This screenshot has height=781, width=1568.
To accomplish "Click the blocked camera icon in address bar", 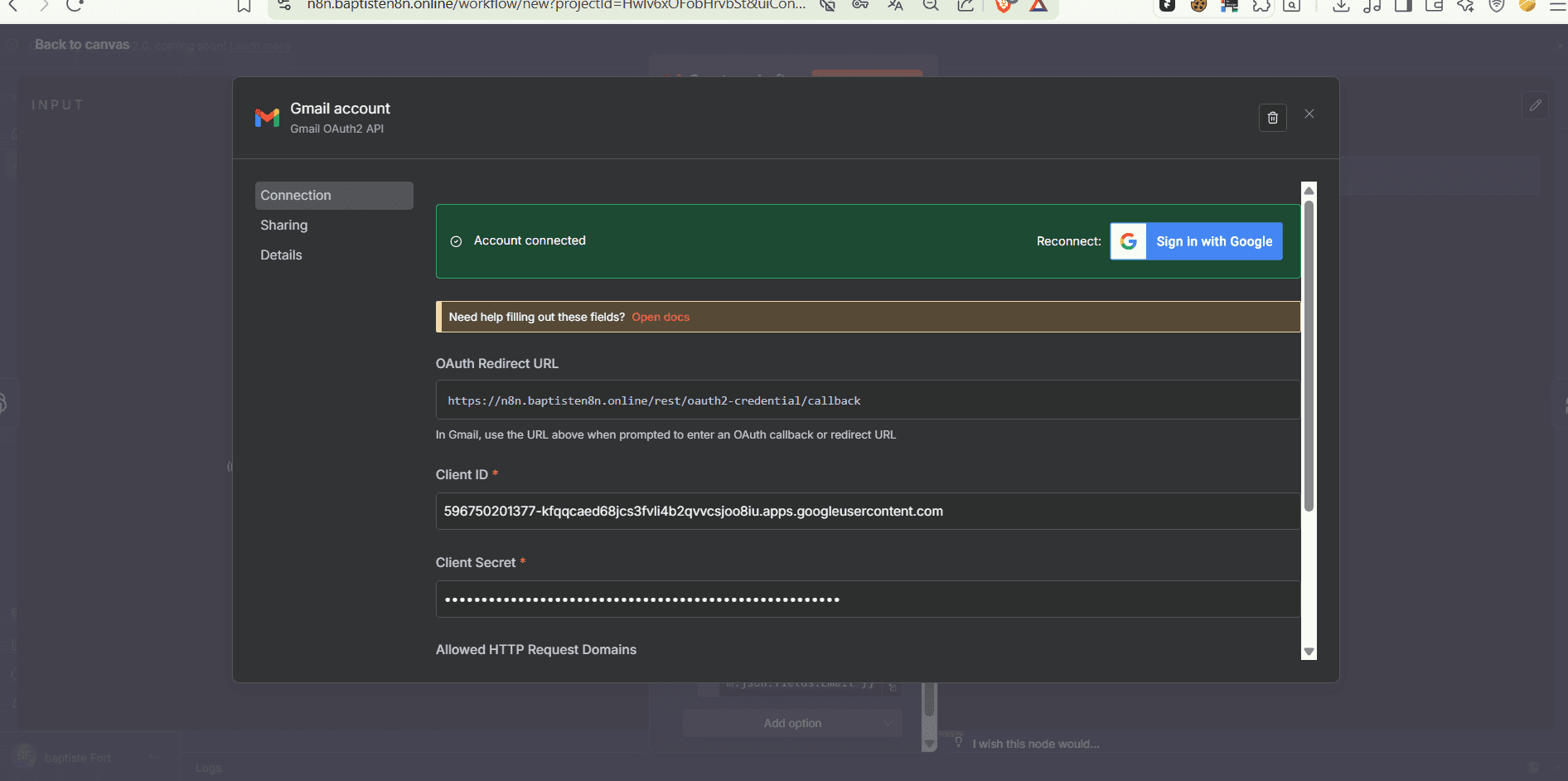I will click(x=827, y=6).
